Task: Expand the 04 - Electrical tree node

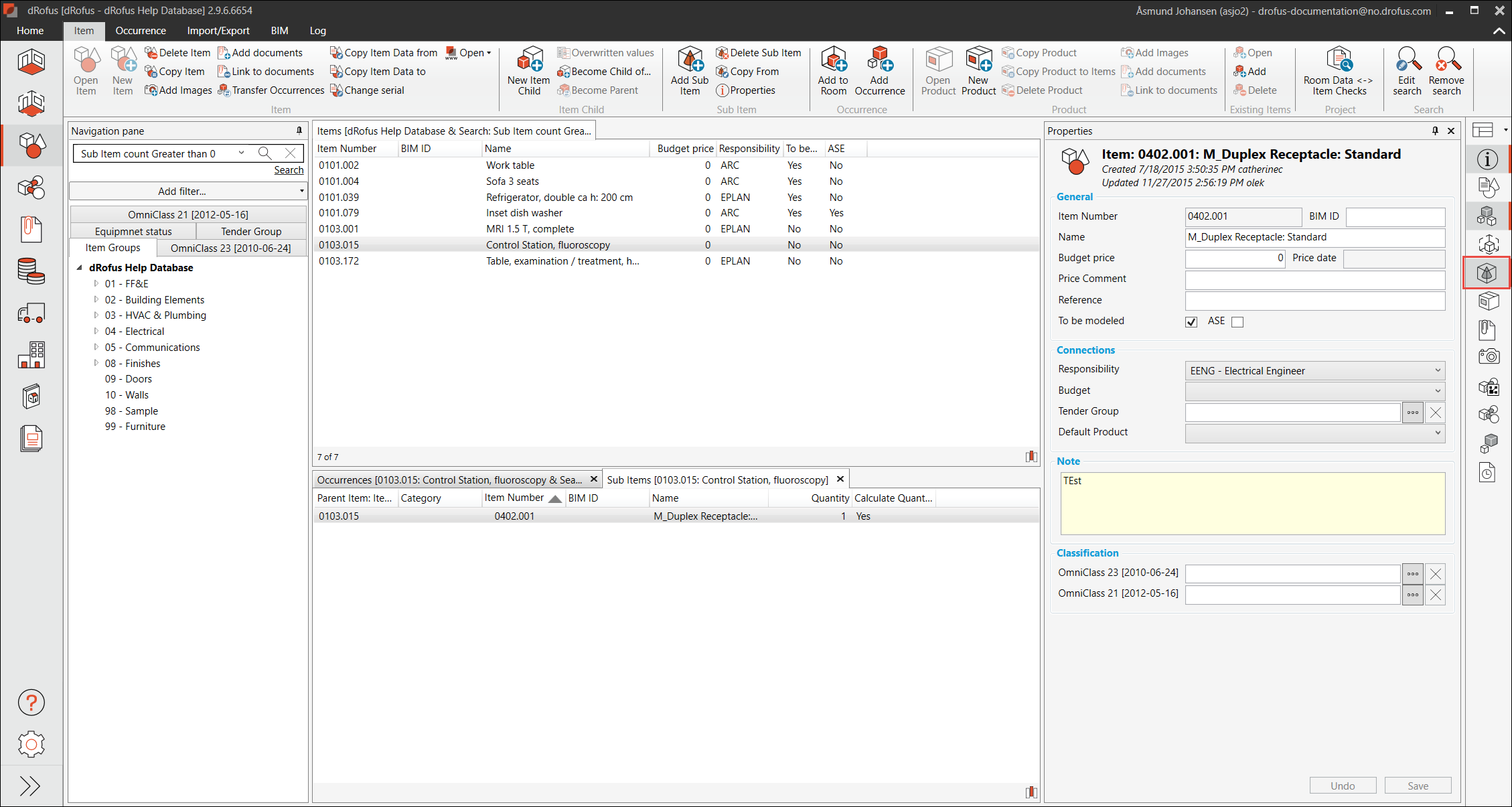Action: tap(96, 332)
